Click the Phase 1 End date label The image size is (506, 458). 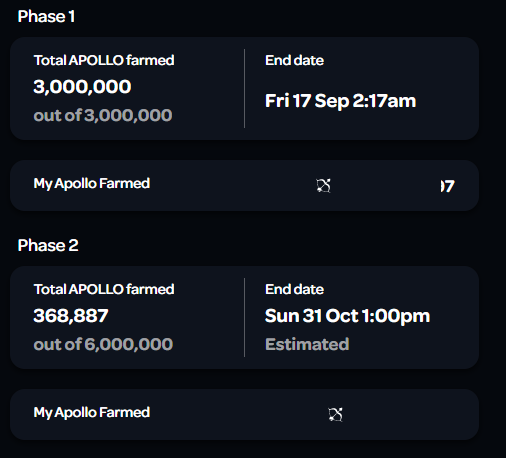[294, 60]
